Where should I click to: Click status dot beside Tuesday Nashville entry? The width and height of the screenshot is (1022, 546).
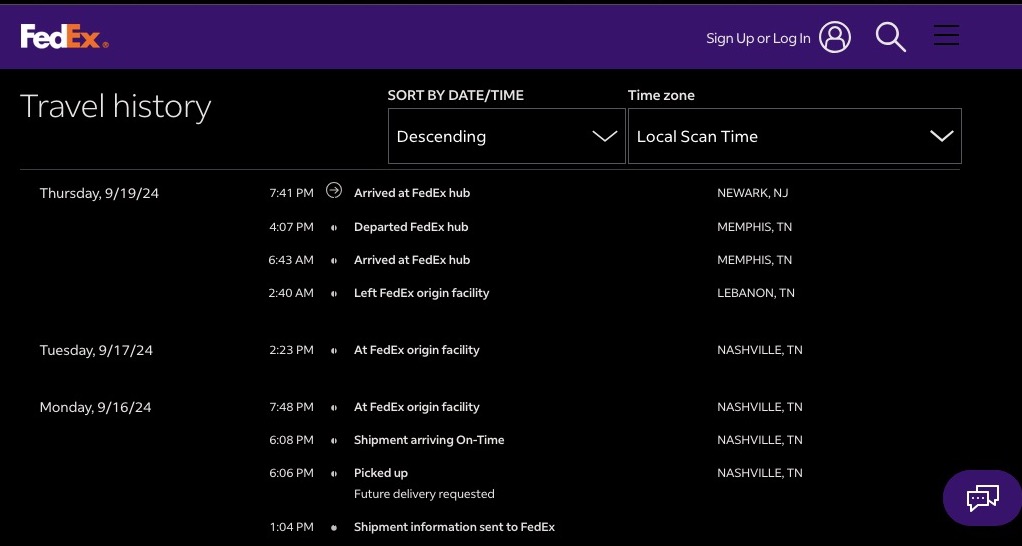click(334, 350)
